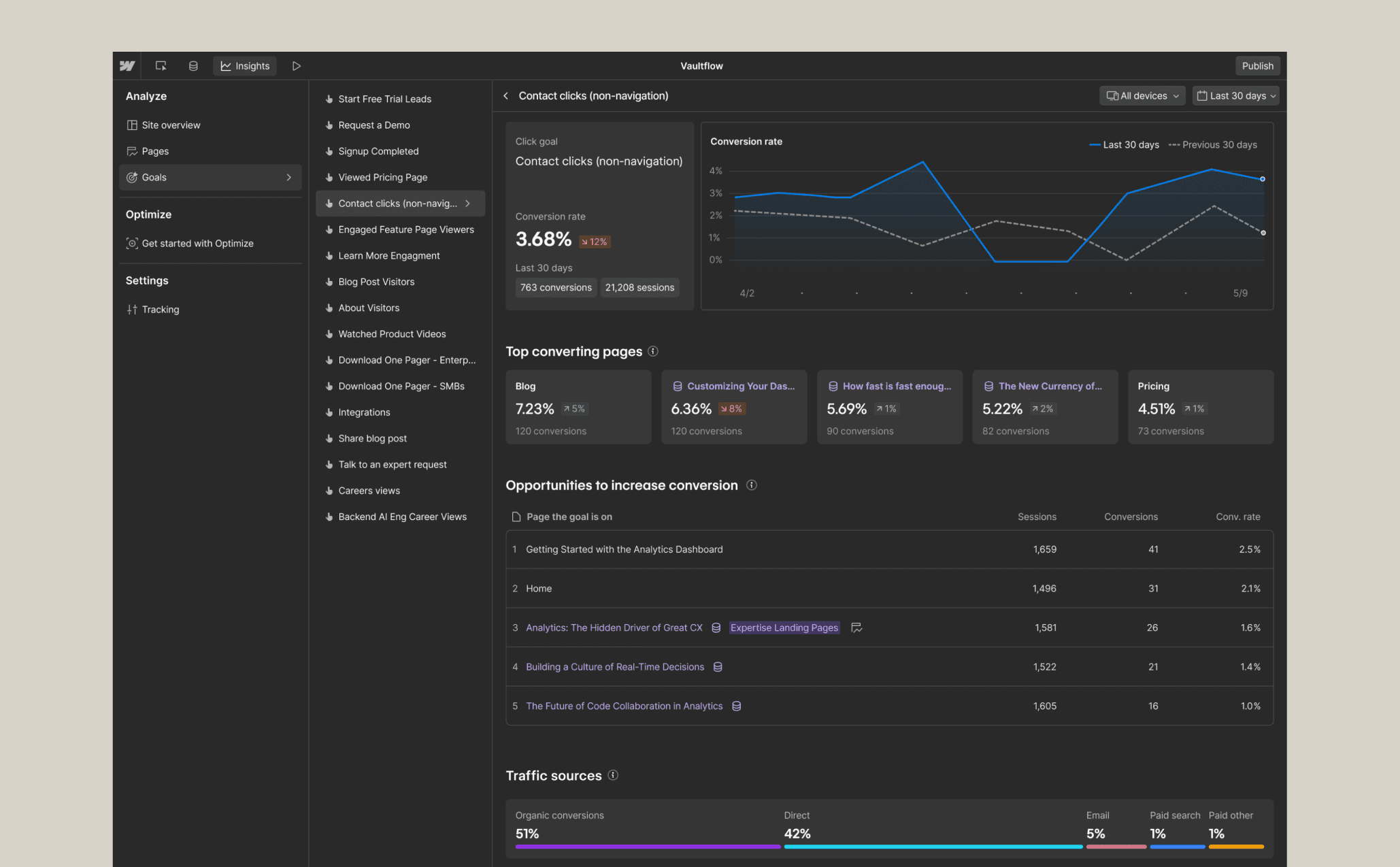Viewport: 1400px width, 867px height.
Task: Open the Last 30 days date dropdown
Action: tap(1236, 96)
